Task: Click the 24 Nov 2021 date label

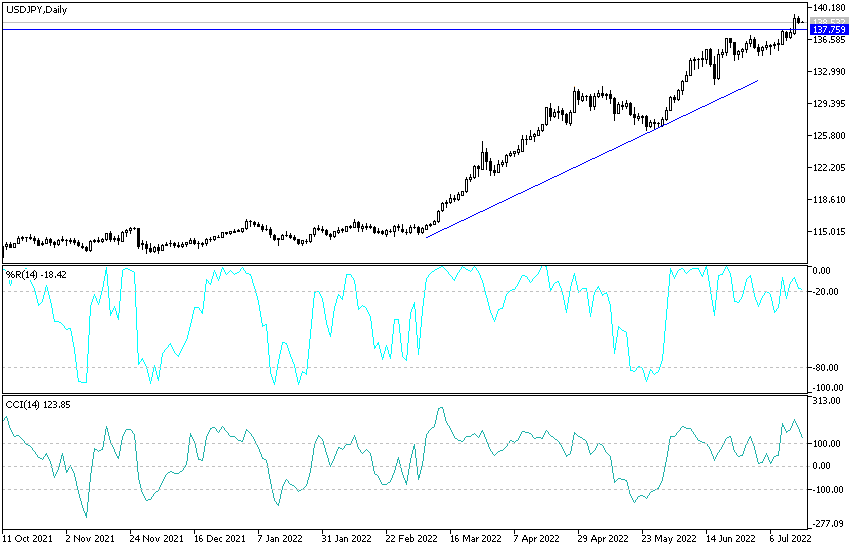Action: [x=156, y=538]
